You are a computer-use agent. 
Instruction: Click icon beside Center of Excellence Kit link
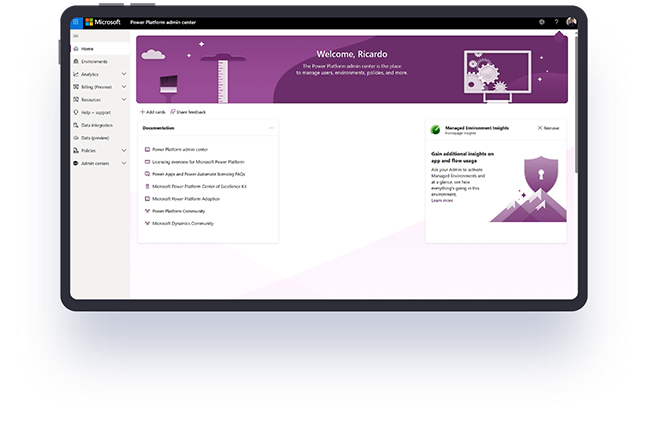(147, 186)
